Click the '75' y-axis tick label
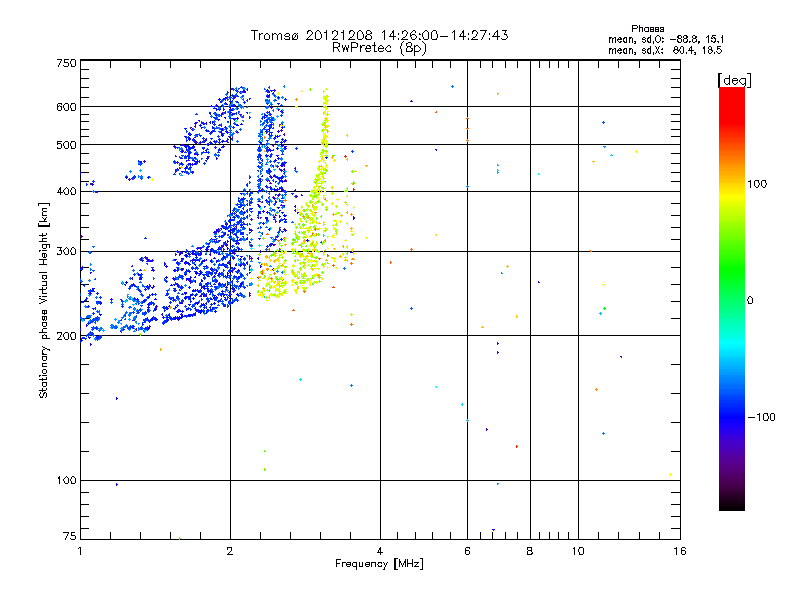 [x=70, y=536]
